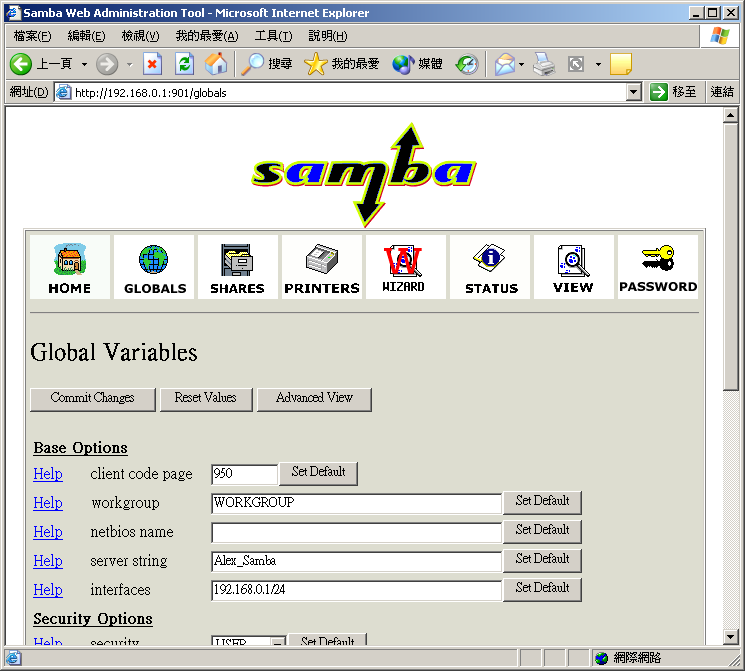Screen dimensions: 745x671
Task: Print the page with printer icon
Action: pos(544,64)
